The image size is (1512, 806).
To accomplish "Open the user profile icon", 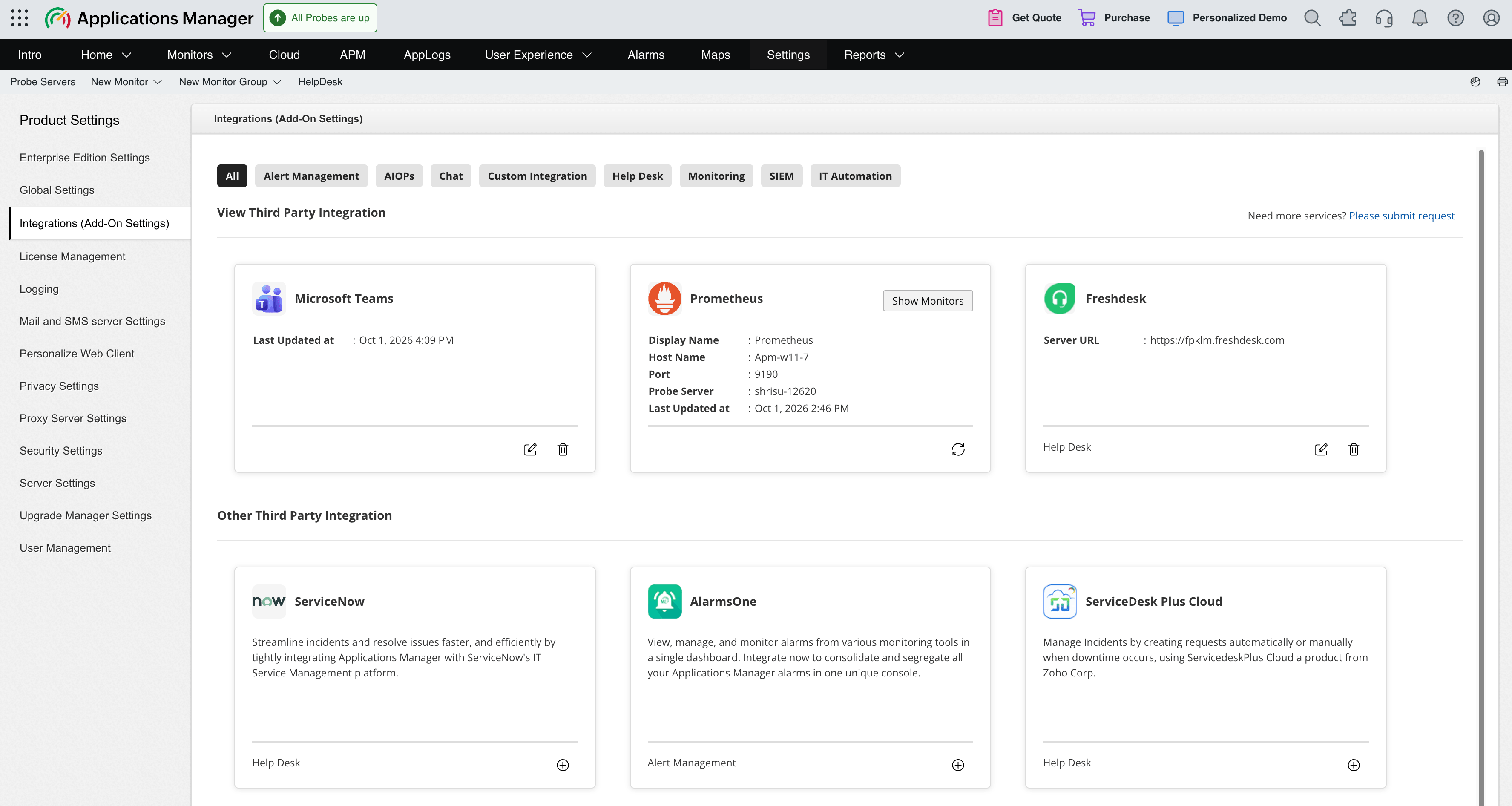I will [x=1492, y=17].
